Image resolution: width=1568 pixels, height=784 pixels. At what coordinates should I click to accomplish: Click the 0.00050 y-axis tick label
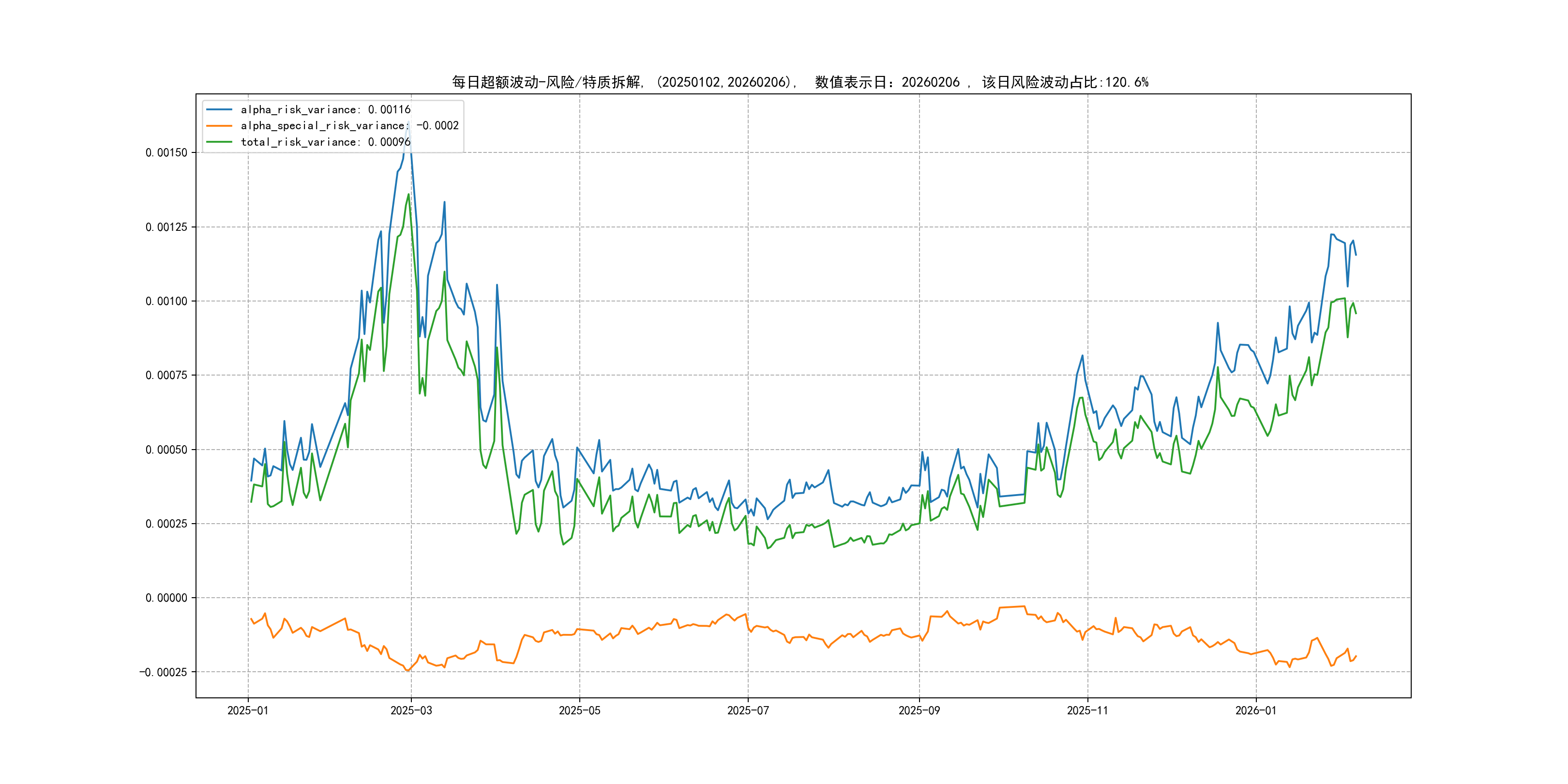(166, 450)
